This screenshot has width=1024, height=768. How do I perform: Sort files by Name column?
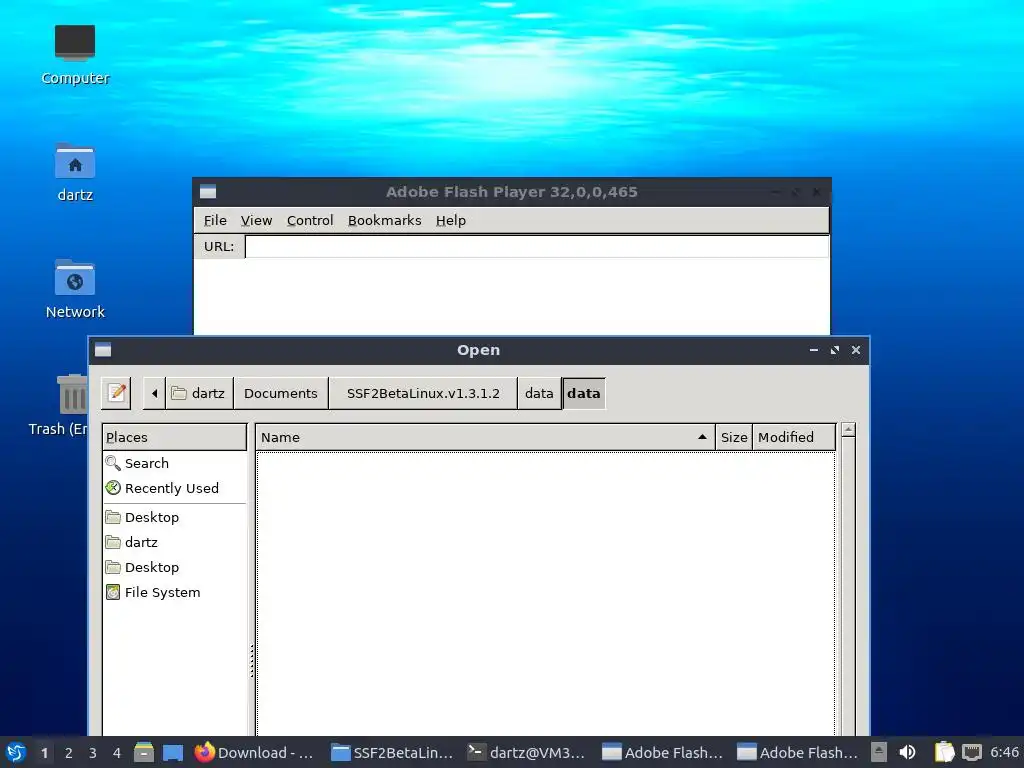point(485,437)
